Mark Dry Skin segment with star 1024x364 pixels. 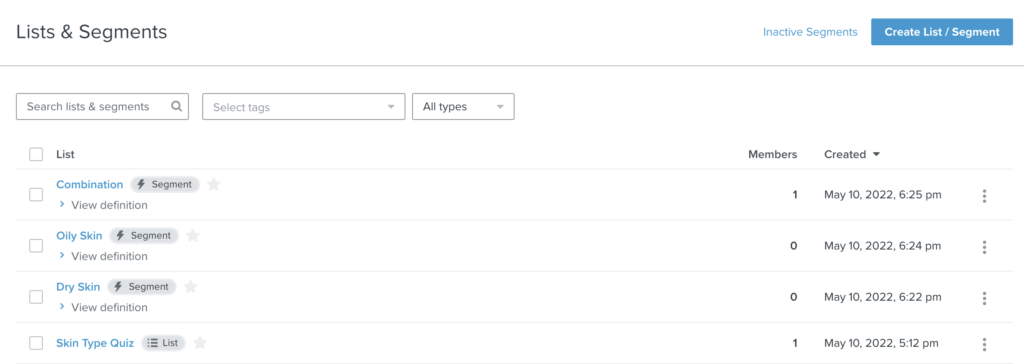(x=190, y=286)
